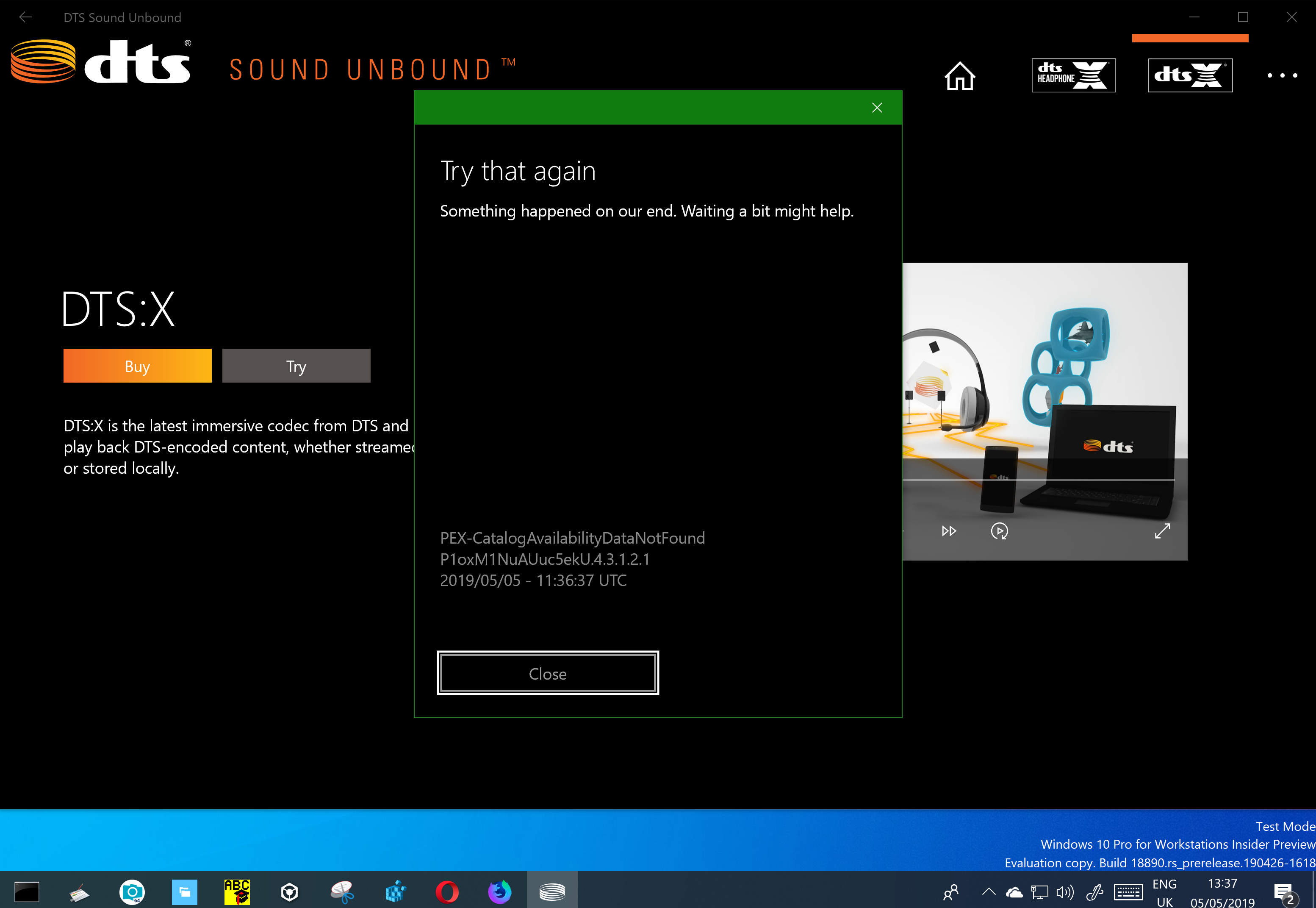Dismiss the error dialog with the X
This screenshot has height=908, width=1316.
[x=876, y=108]
